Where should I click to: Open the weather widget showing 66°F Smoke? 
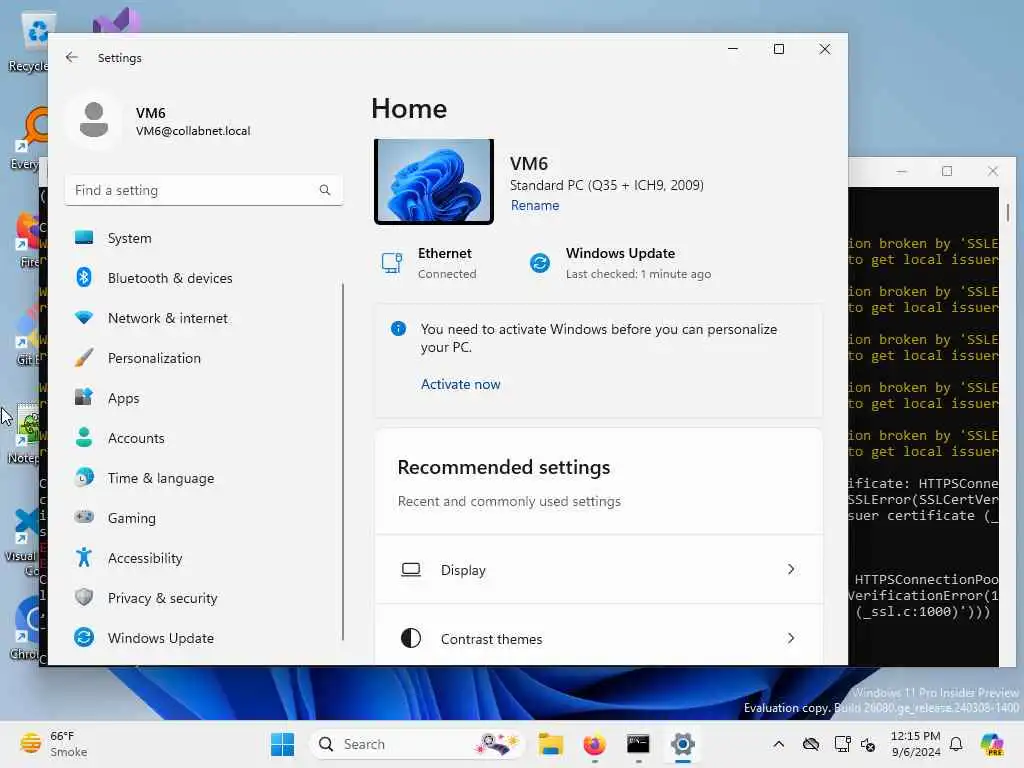(x=54, y=744)
